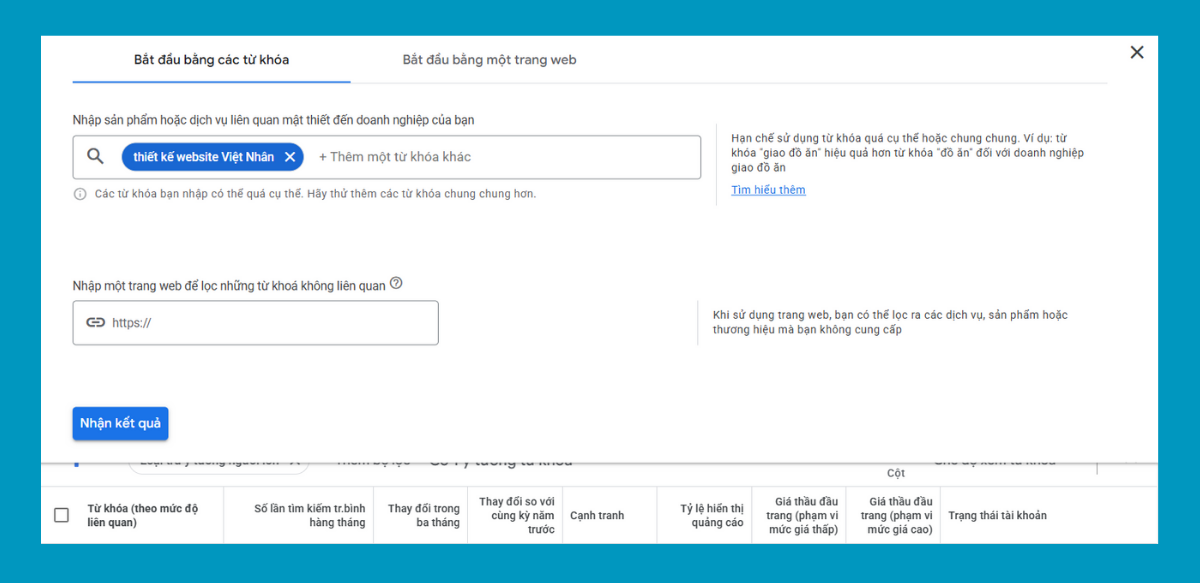
Task: Click the "Cạnh tranh" column header
Action: [597, 515]
